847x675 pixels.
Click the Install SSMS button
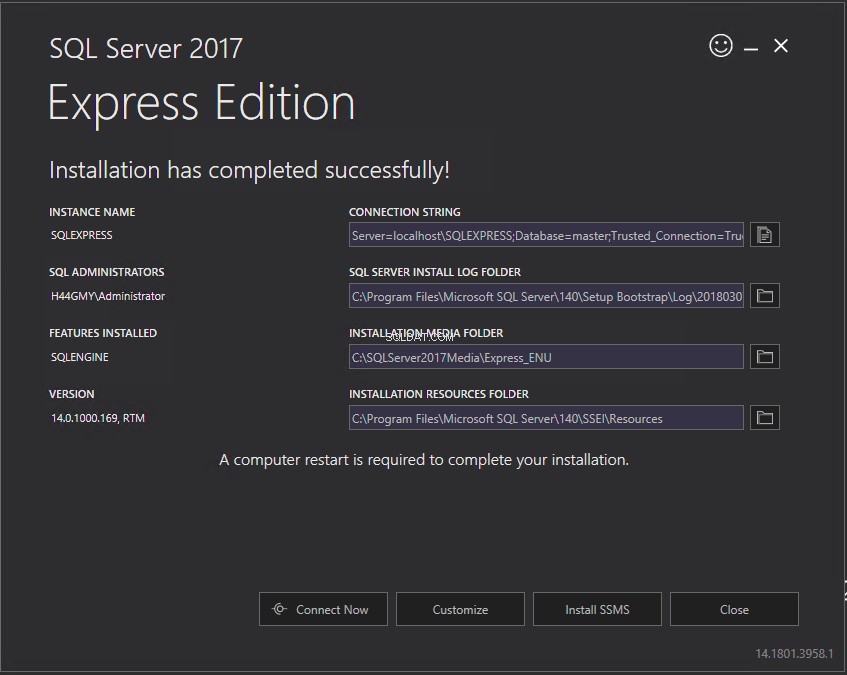pyautogui.click(x=597, y=609)
